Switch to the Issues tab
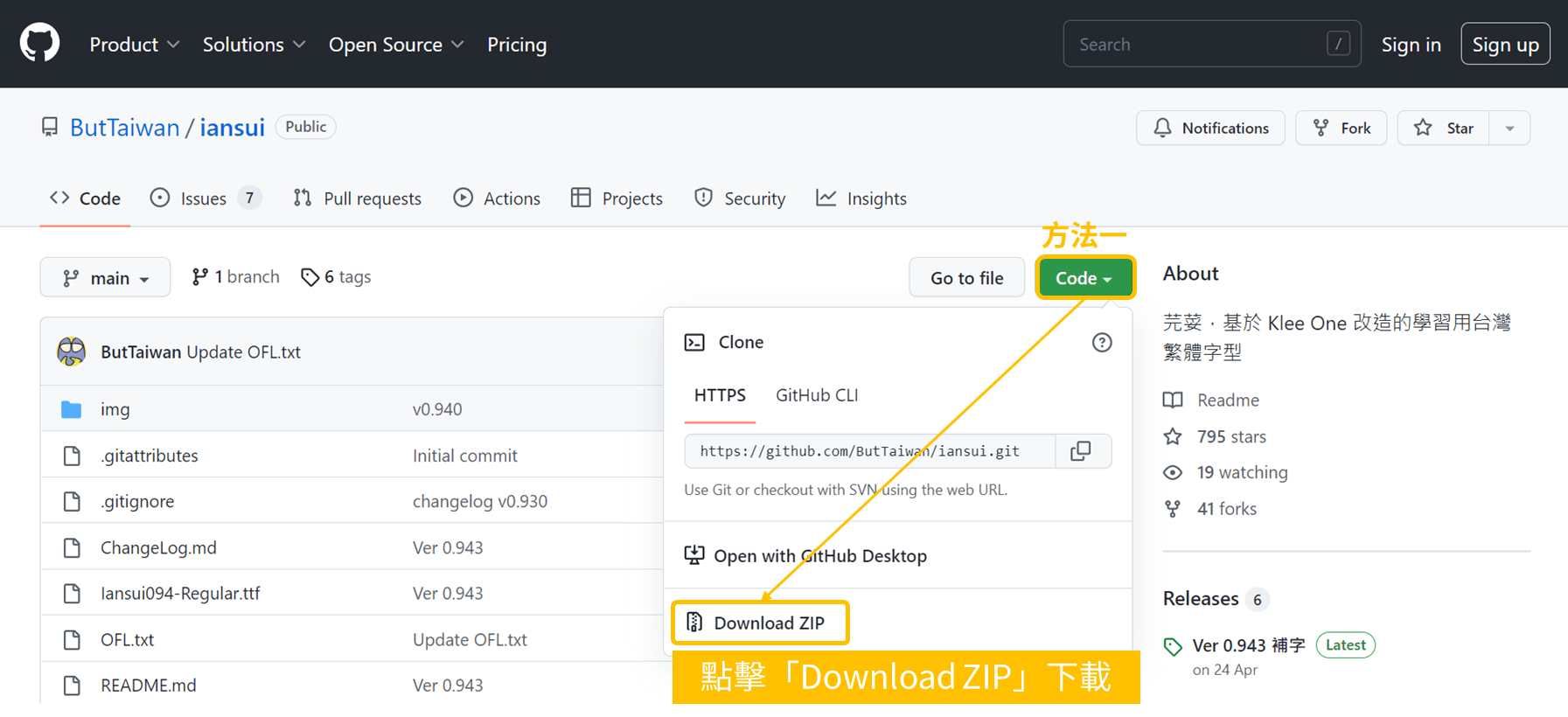Screen dimensions: 1568x717 click(x=206, y=198)
